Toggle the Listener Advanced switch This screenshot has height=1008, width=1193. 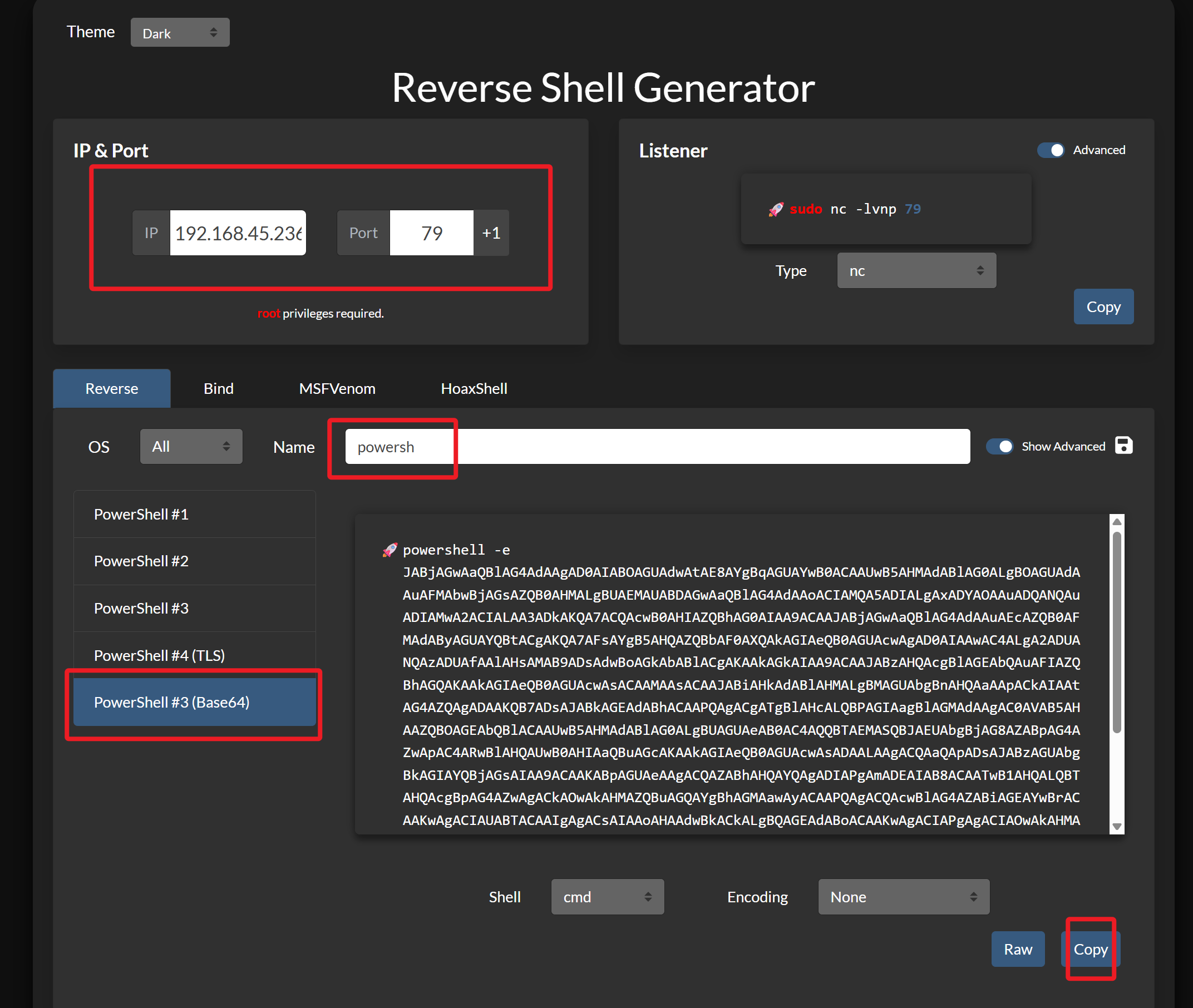click(x=1051, y=150)
